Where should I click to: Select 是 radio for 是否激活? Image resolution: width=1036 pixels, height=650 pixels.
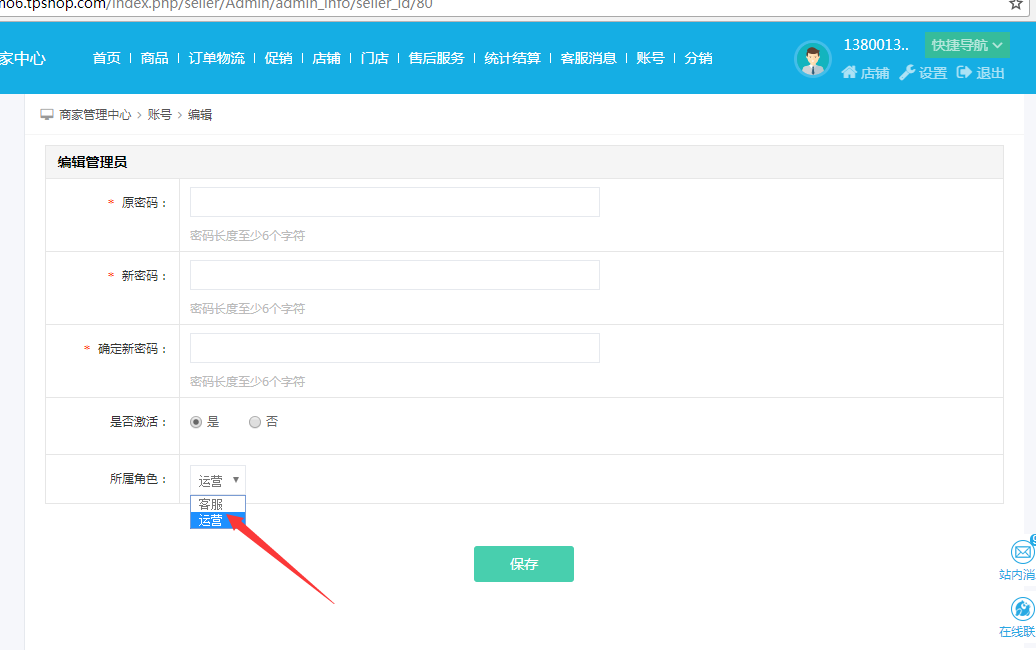click(x=196, y=422)
